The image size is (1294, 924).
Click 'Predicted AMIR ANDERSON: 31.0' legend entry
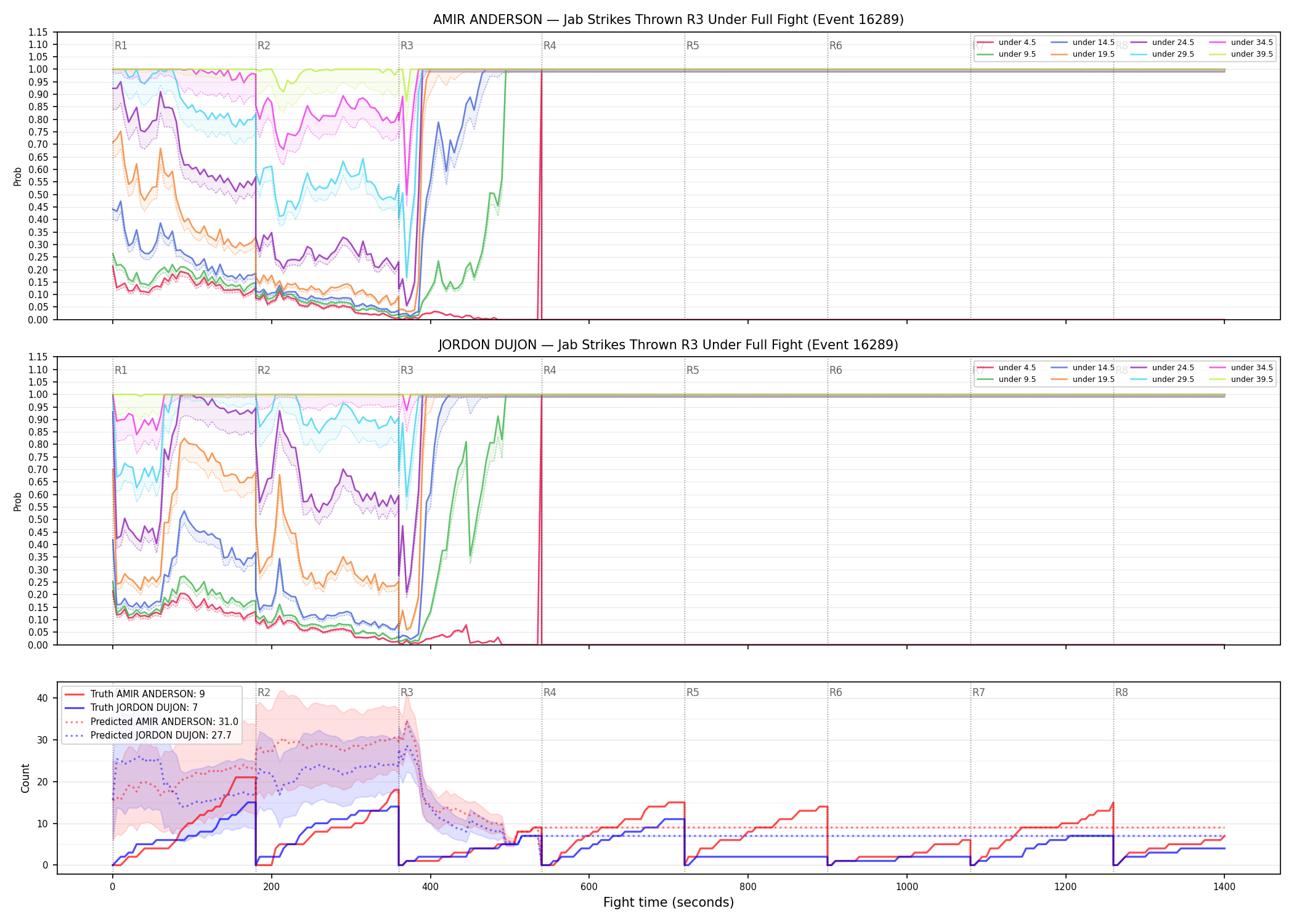click(x=151, y=721)
